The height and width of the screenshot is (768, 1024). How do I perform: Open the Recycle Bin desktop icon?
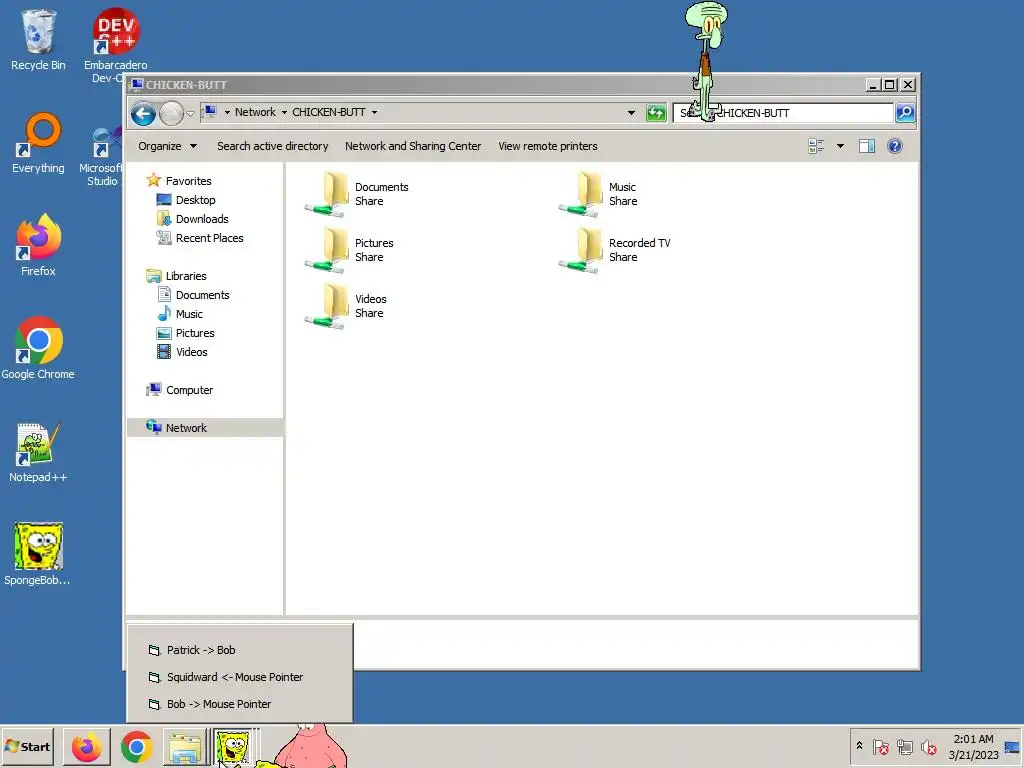[38, 40]
